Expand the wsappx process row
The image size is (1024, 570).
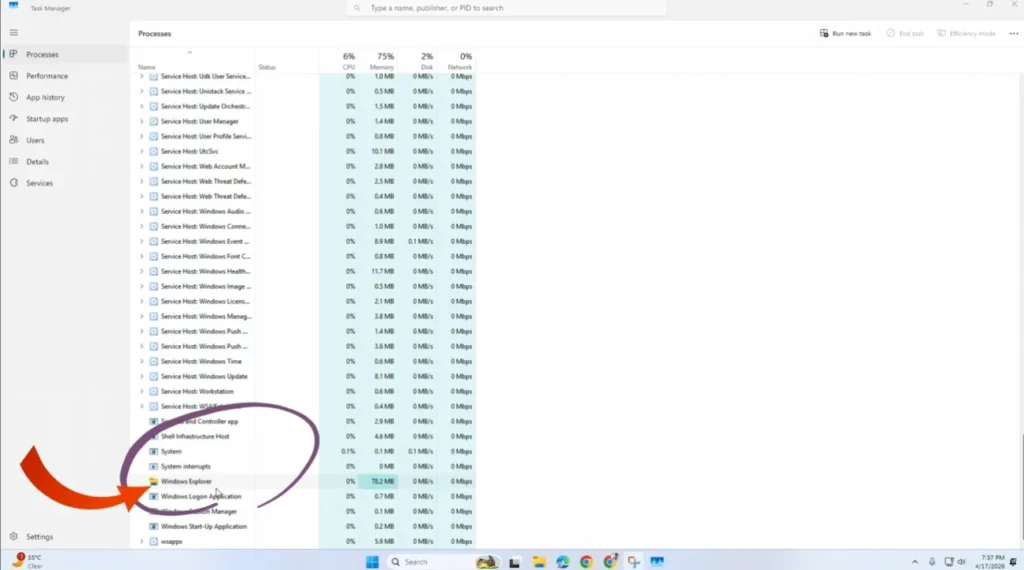point(142,541)
